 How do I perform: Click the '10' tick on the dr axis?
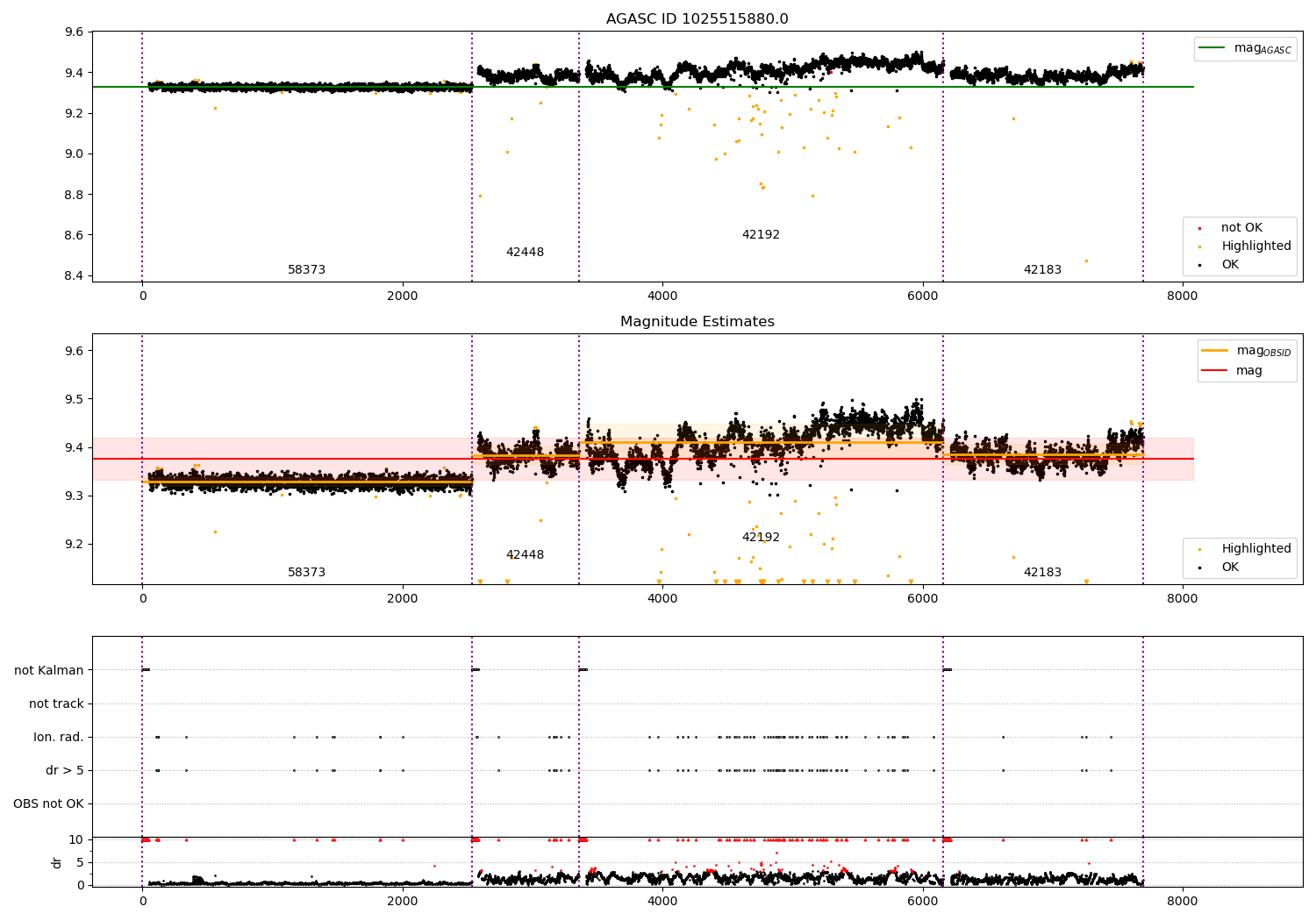click(76, 839)
